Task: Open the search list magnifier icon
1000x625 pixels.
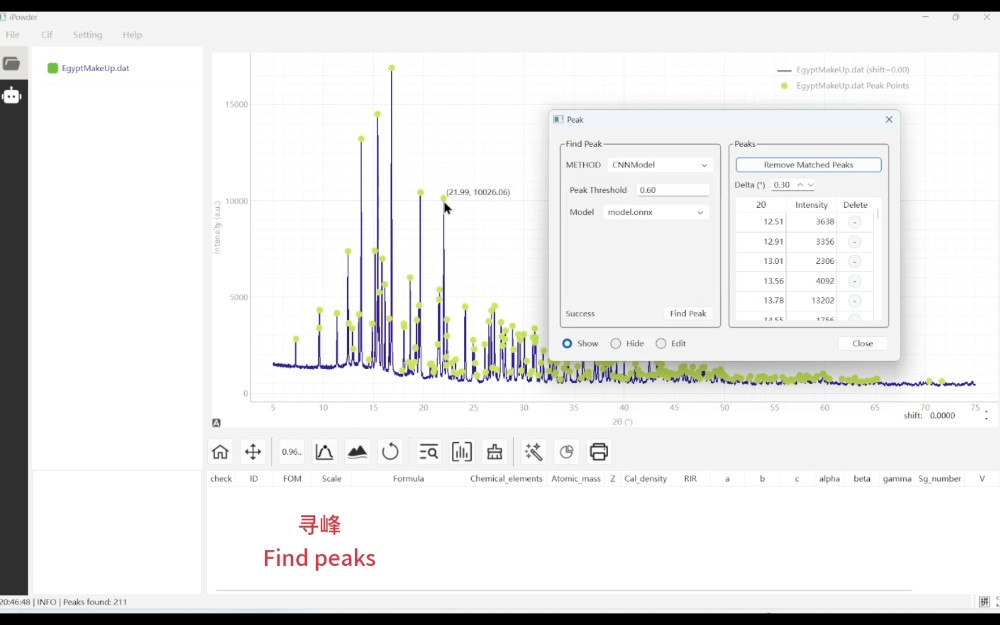Action: coord(429,452)
